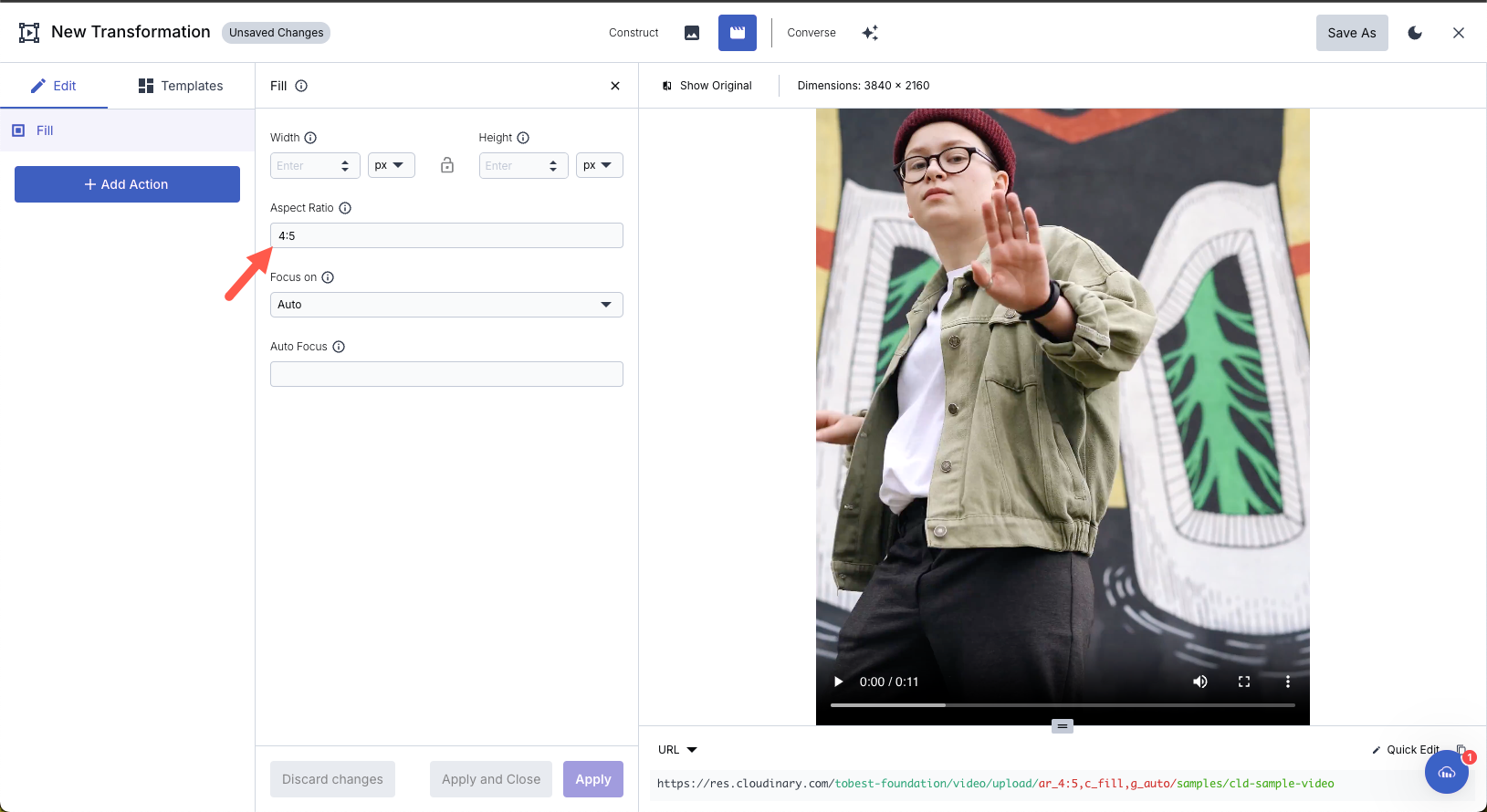Viewport: 1487px width, 812px height.
Task: Toggle Show Original view
Action: click(707, 86)
